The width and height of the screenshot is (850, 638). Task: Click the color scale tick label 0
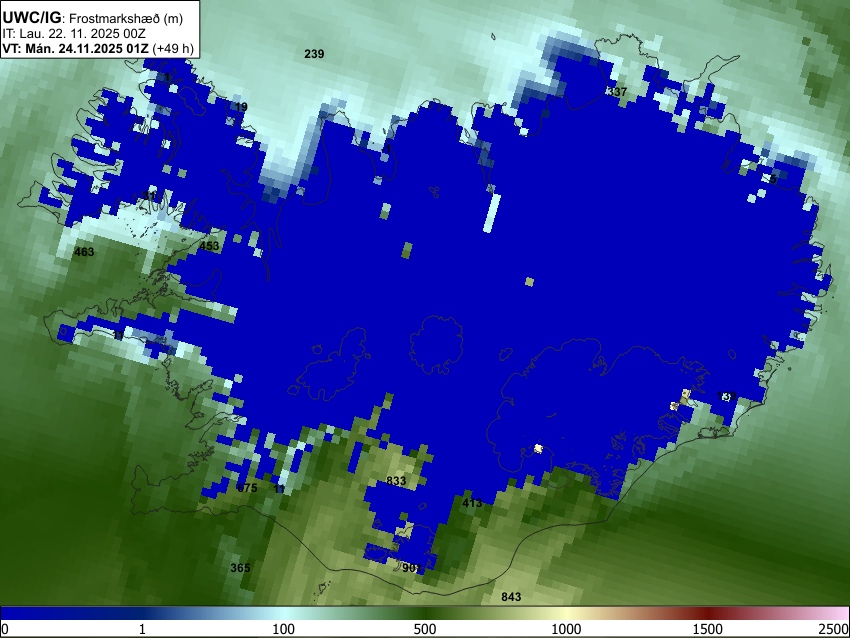[5, 629]
